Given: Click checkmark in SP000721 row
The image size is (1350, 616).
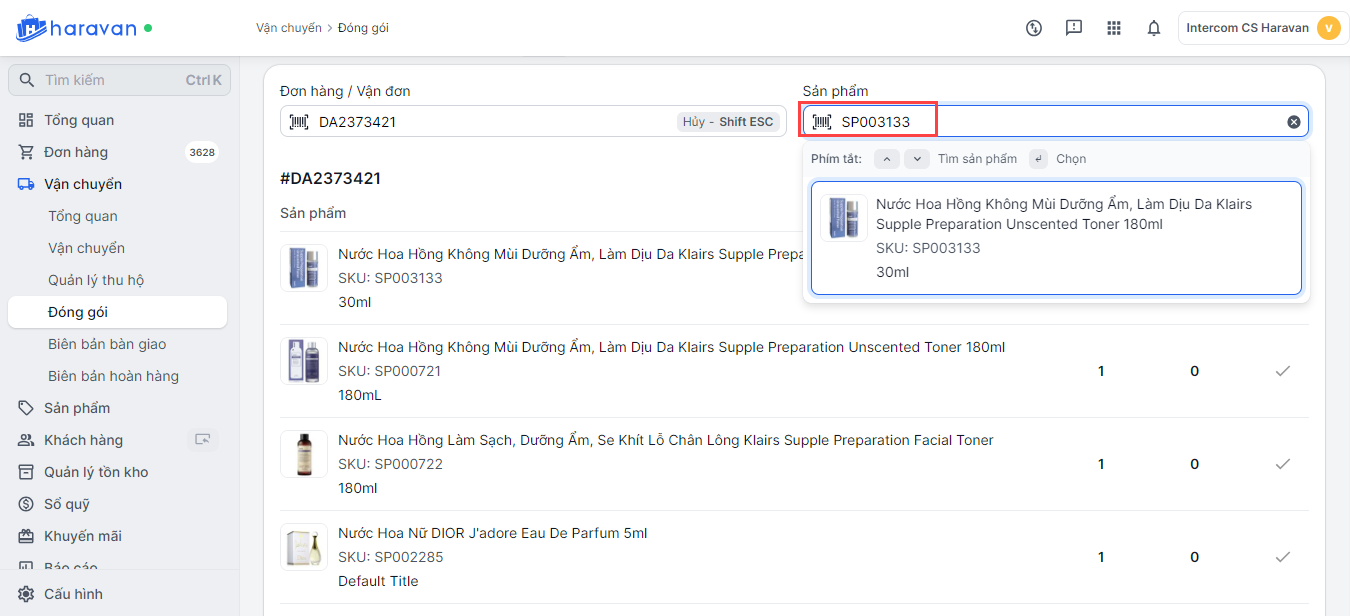Looking at the screenshot, I should coord(1283,371).
